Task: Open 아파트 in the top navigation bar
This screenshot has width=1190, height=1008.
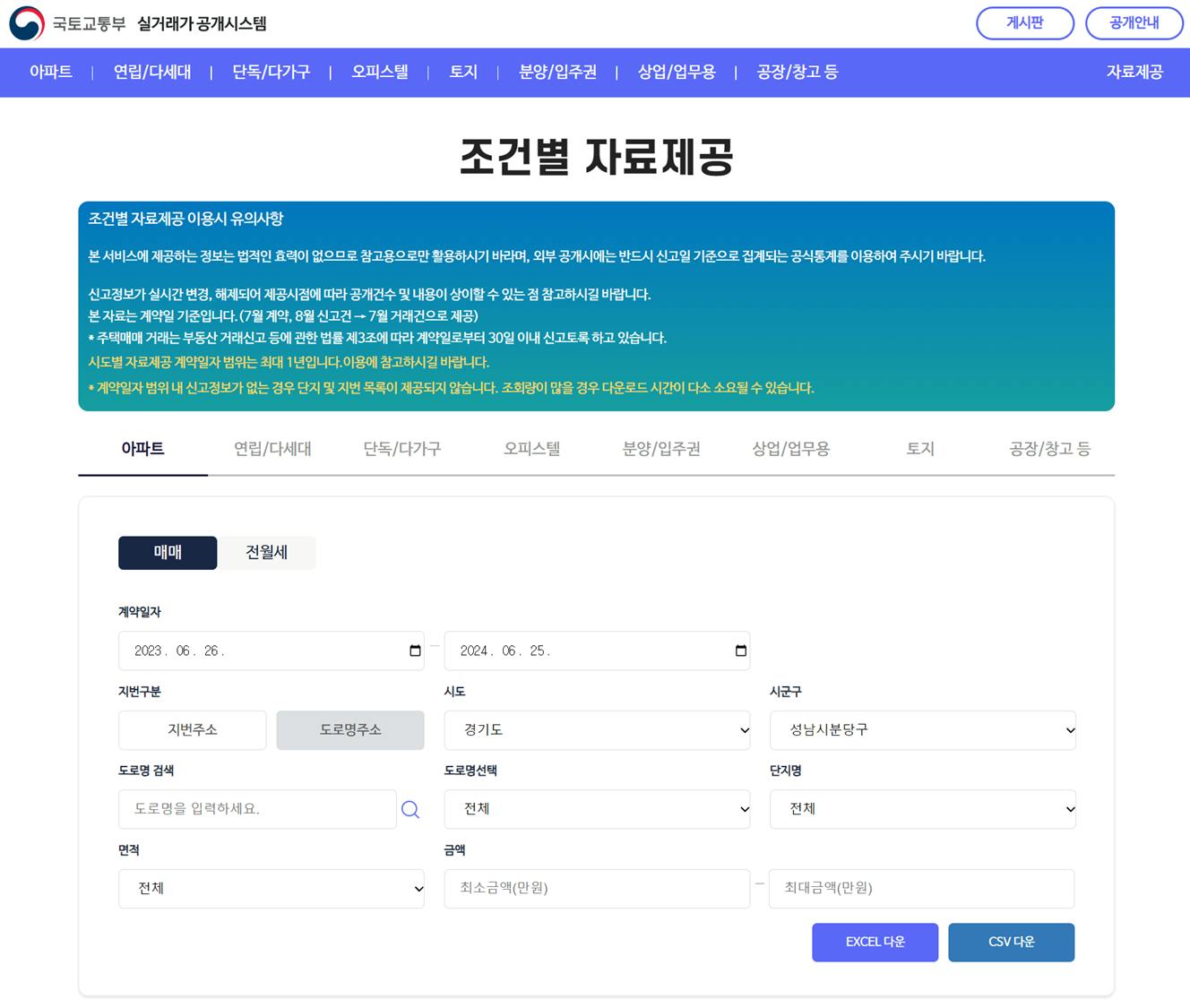Action: (x=51, y=73)
